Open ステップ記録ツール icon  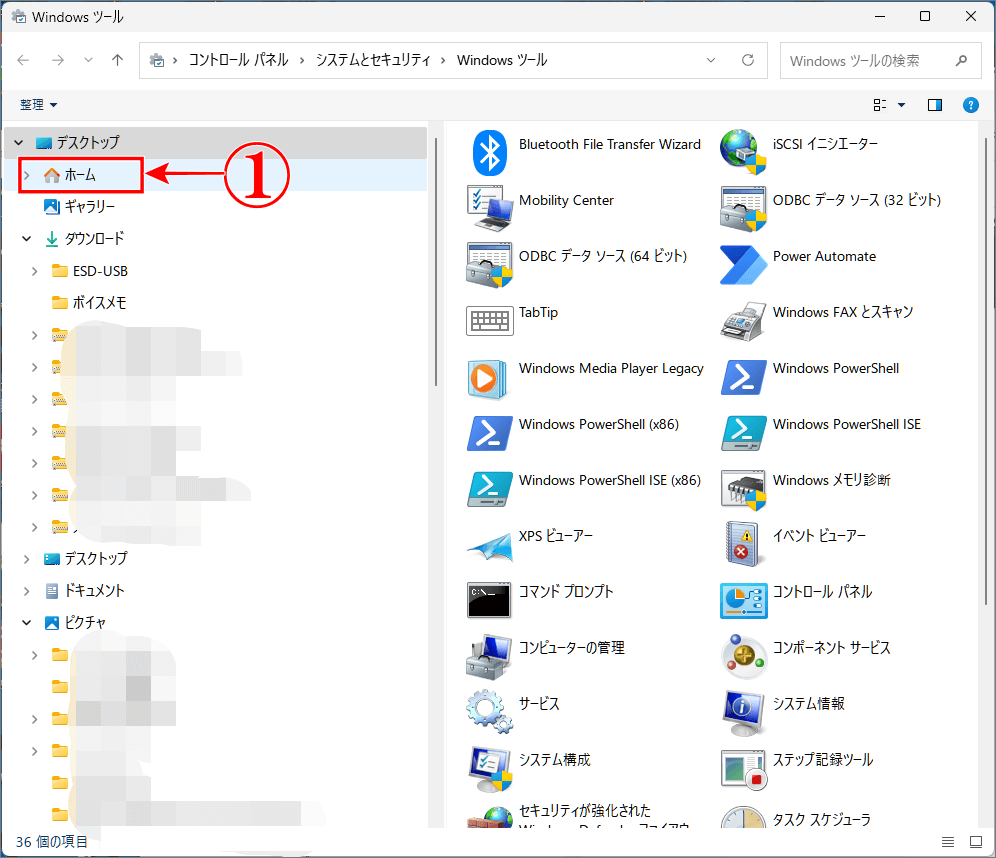click(743, 769)
